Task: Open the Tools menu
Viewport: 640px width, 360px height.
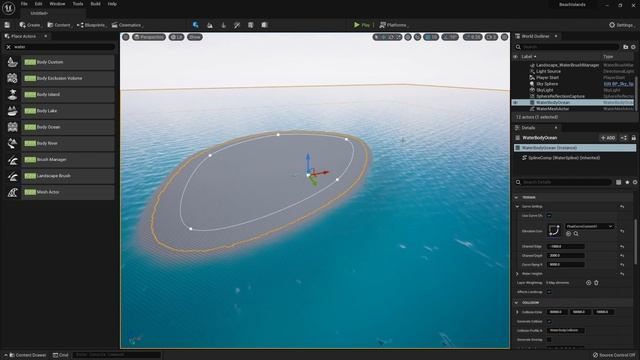Action: coord(78,4)
